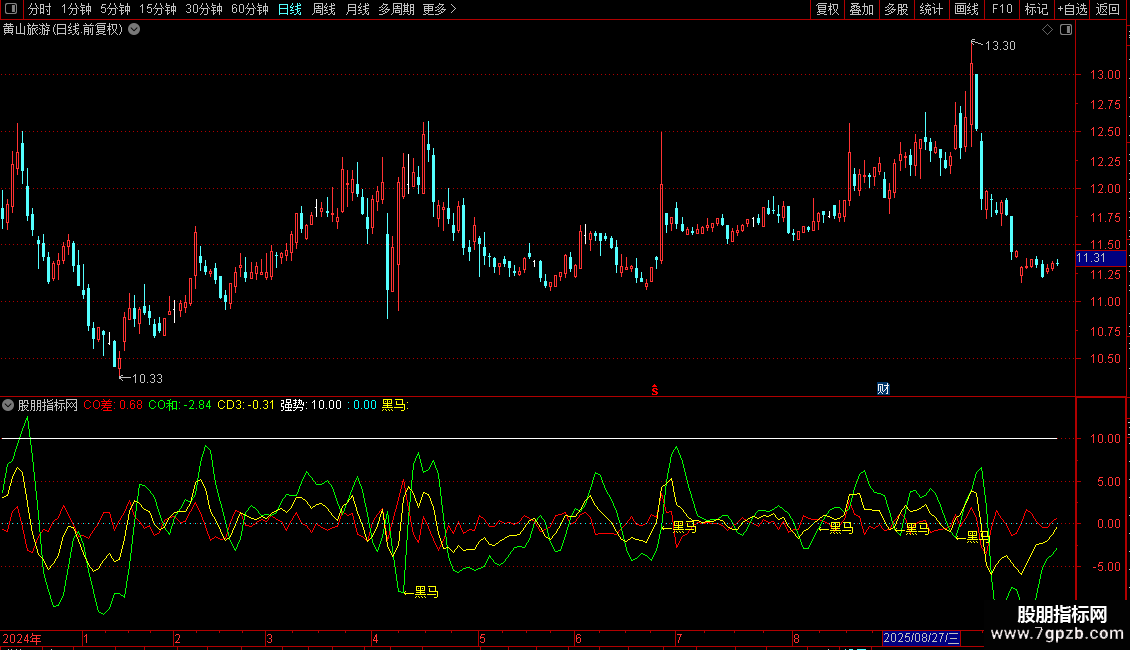Expand the 黄山旅游 chart title dropdown
This screenshot has height=650, width=1130.
(x=134, y=30)
